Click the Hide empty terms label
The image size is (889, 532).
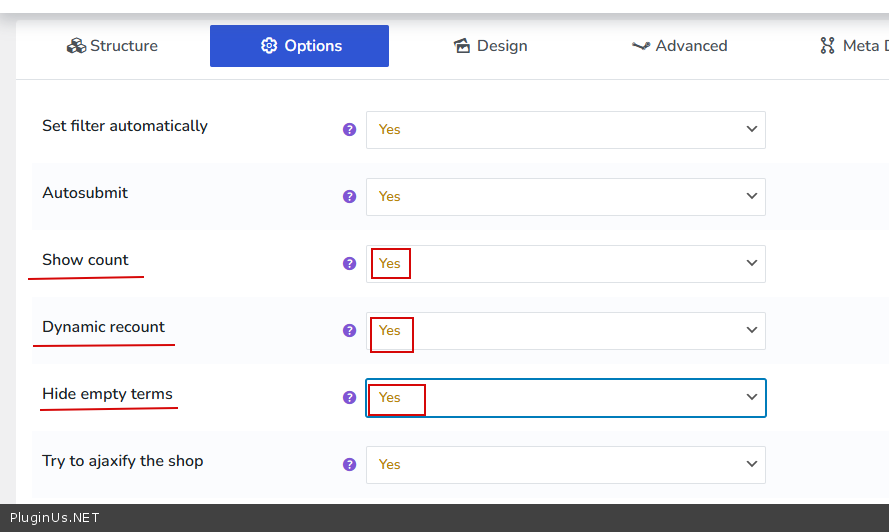(107, 394)
